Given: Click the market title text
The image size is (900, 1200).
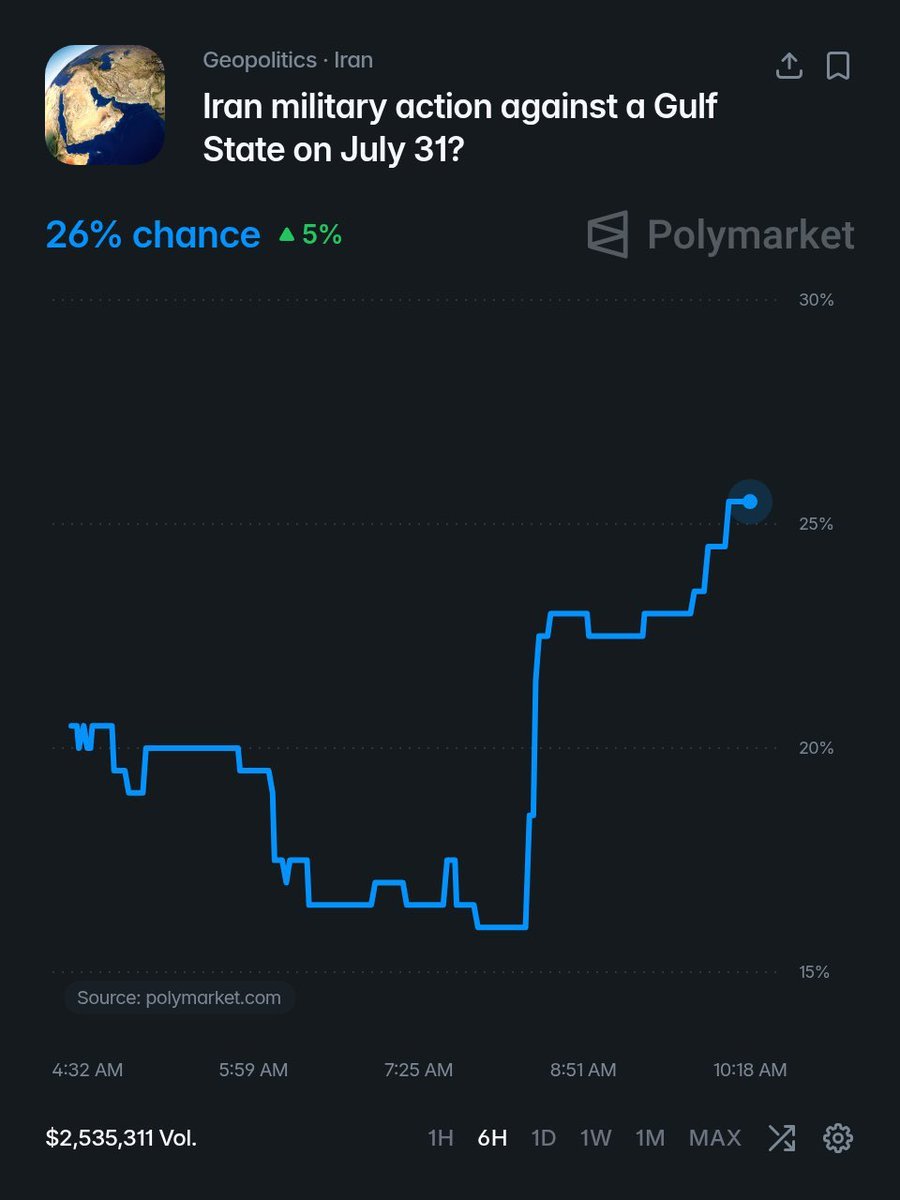Looking at the screenshot, I should point(461,127).
